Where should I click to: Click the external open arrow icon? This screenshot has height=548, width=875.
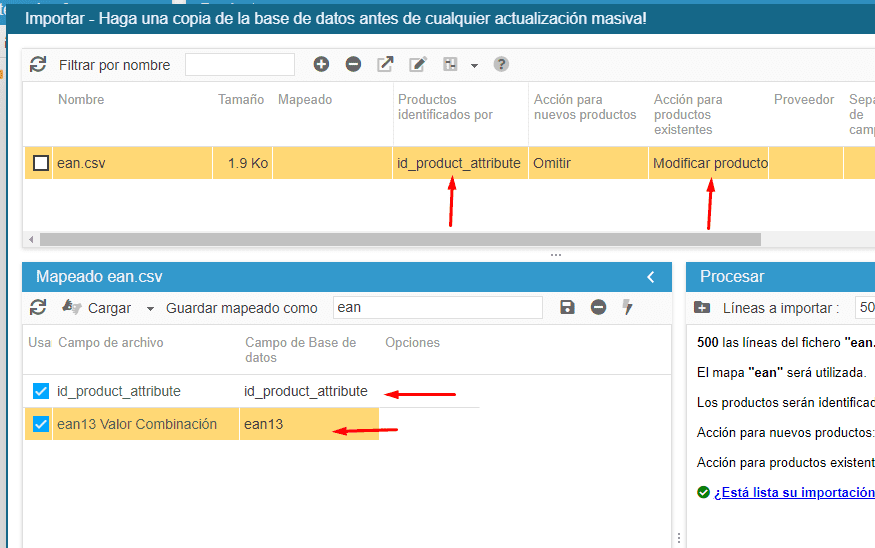coord(385,65)
